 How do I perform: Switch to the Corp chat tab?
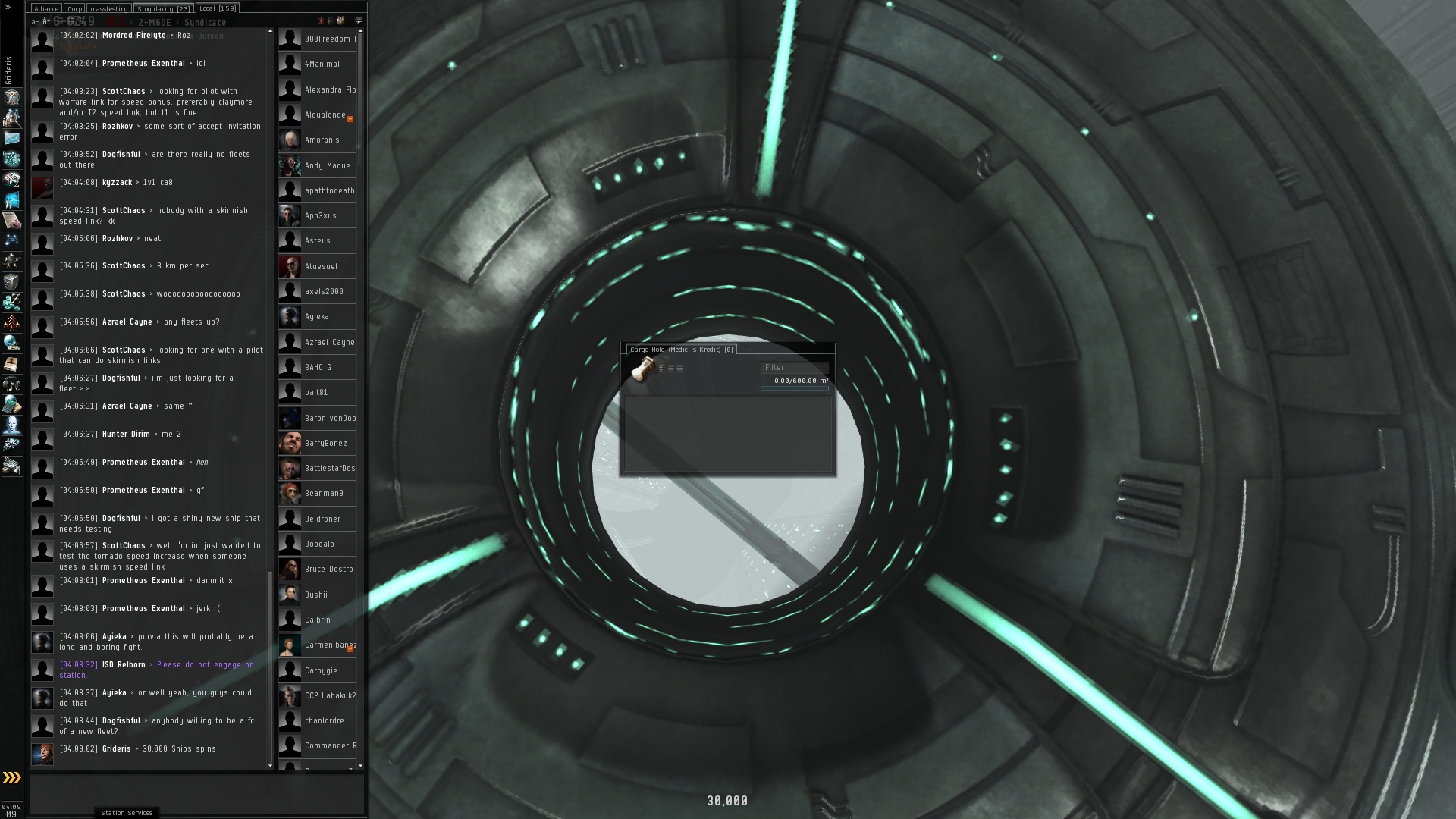(x=74, y=8)
